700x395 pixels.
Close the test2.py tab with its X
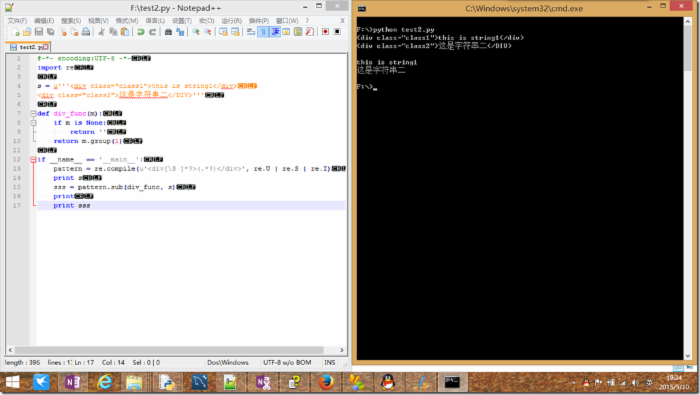(x=46, y=47)
